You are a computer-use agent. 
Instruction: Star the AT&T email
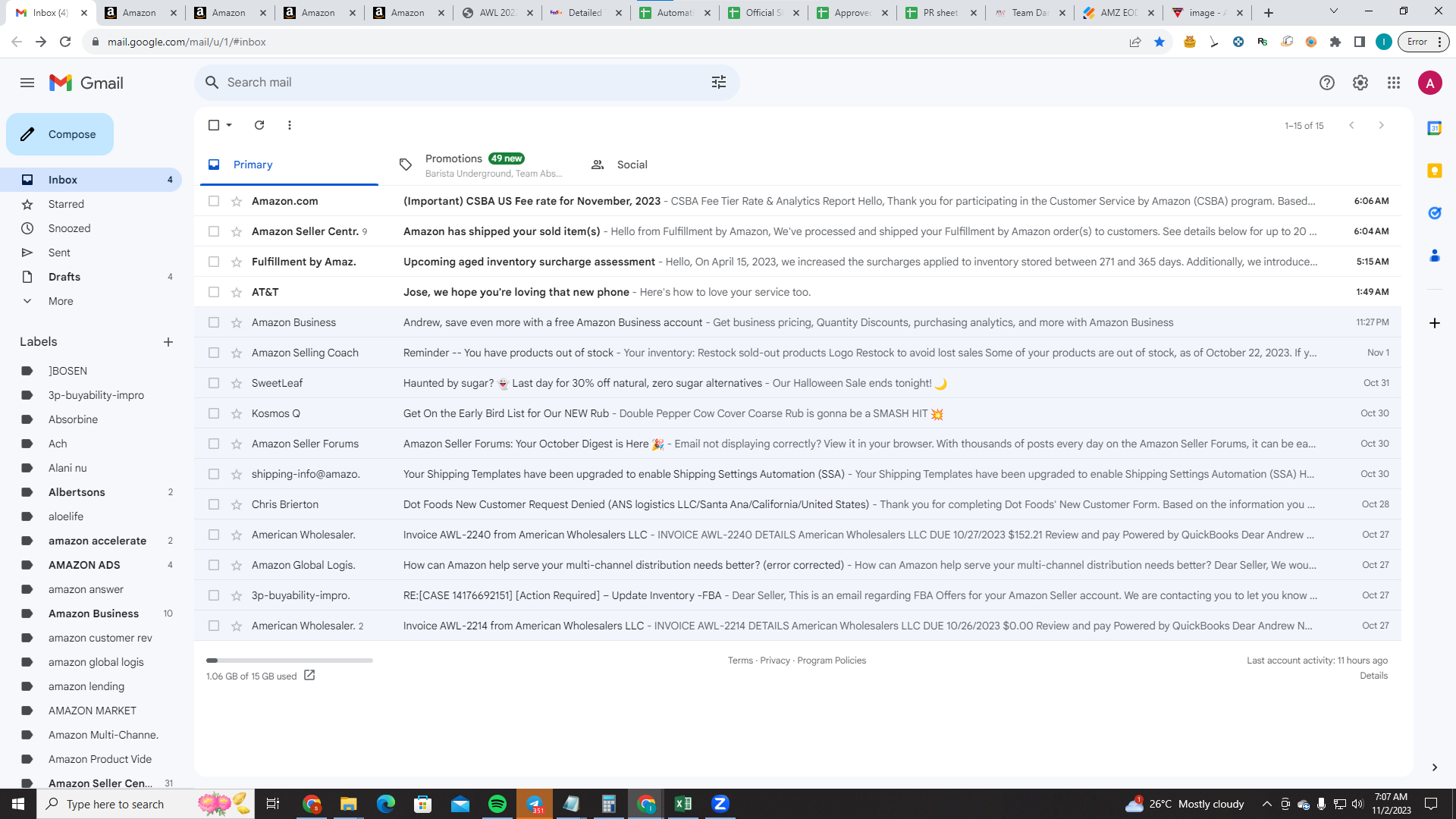point(237,292)
